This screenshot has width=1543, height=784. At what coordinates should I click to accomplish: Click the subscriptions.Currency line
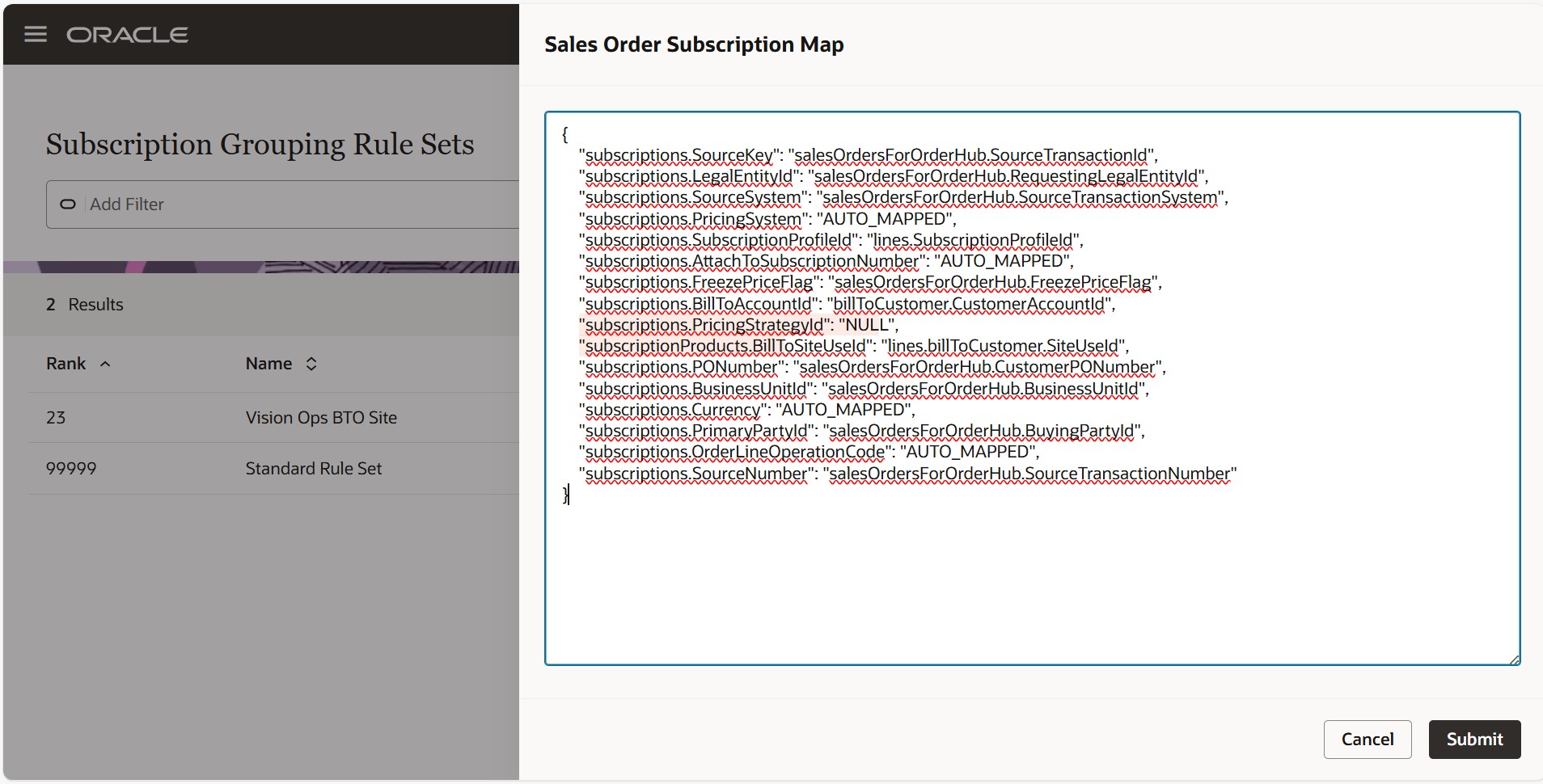pos(747,410)
